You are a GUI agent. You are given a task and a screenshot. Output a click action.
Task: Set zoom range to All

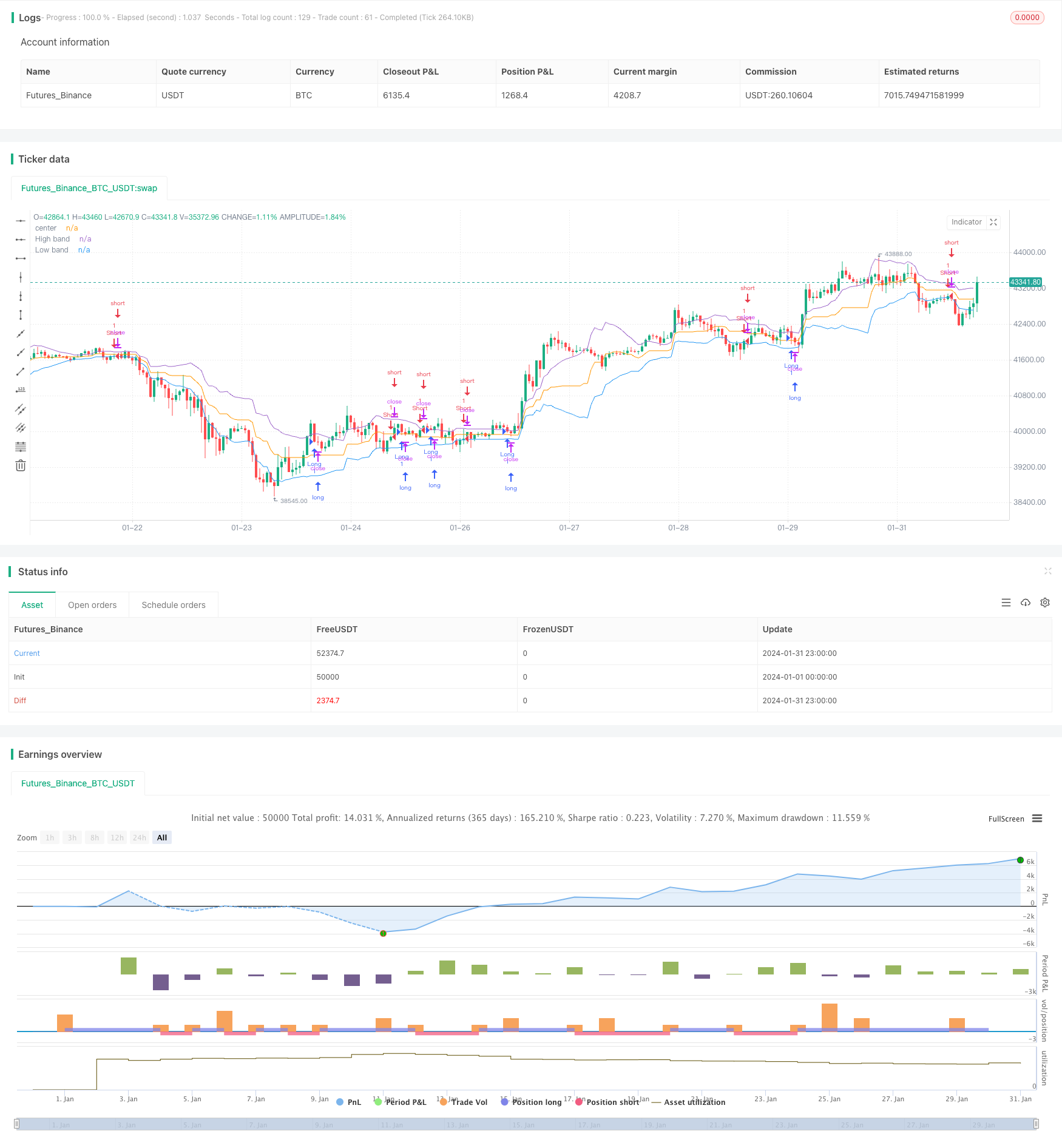[x=162, y=837]
